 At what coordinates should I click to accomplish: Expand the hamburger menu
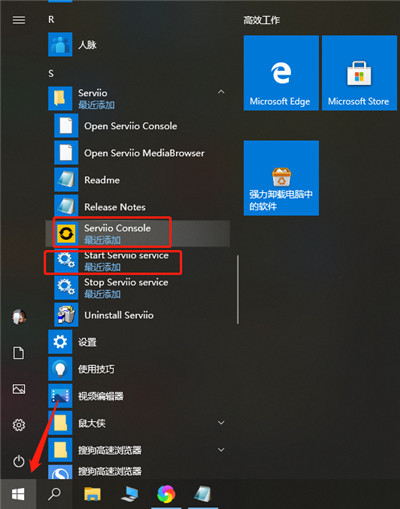pyautogui.click(x=19, y=20)
